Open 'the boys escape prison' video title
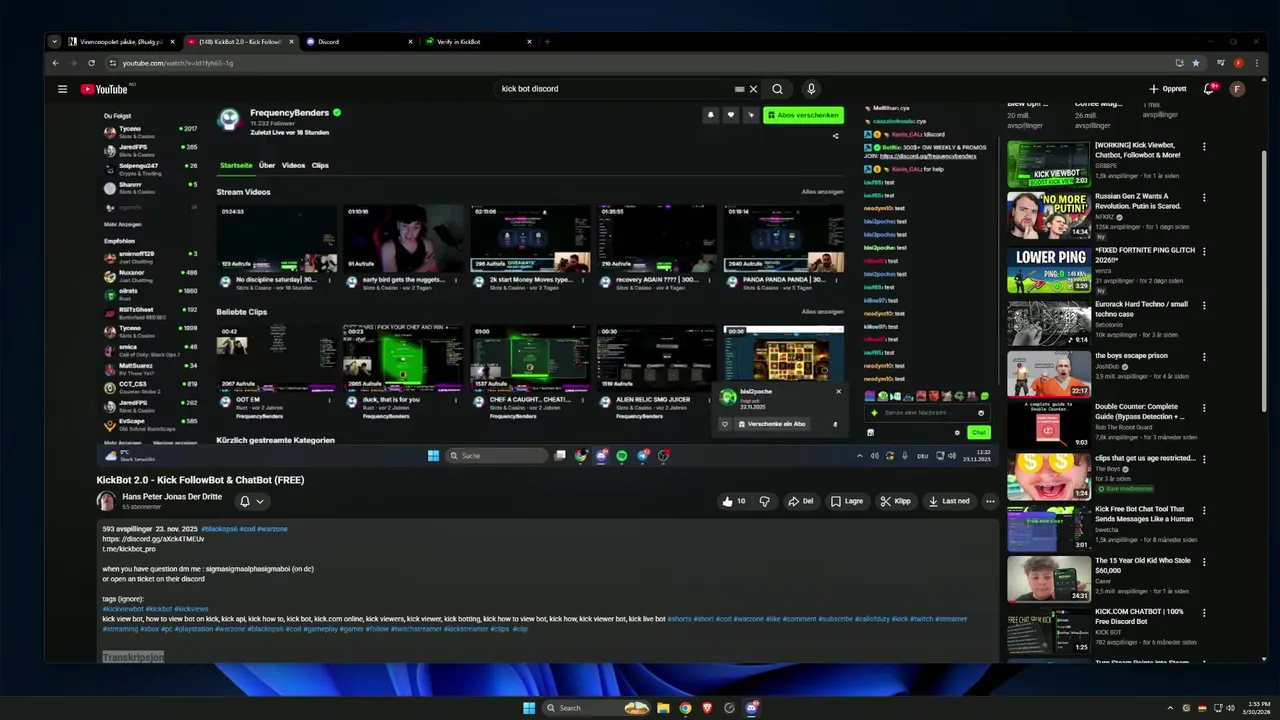This screenshot has height=720, width=1280. coord(1132,356)
